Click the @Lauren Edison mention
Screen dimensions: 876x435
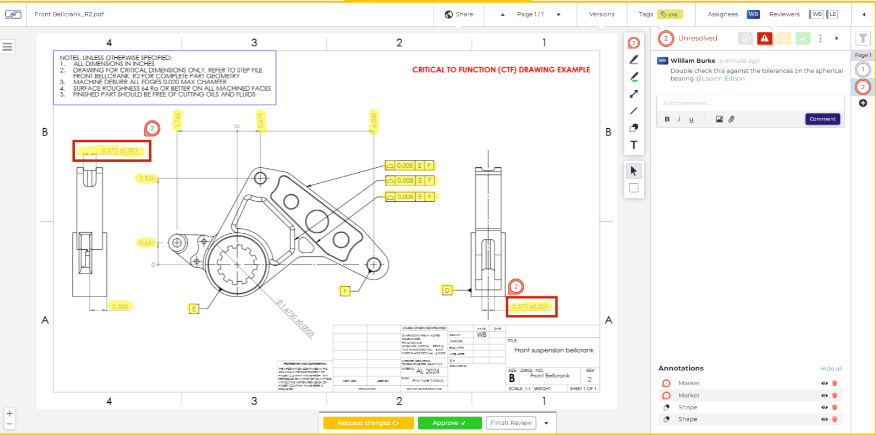[720, 79]
